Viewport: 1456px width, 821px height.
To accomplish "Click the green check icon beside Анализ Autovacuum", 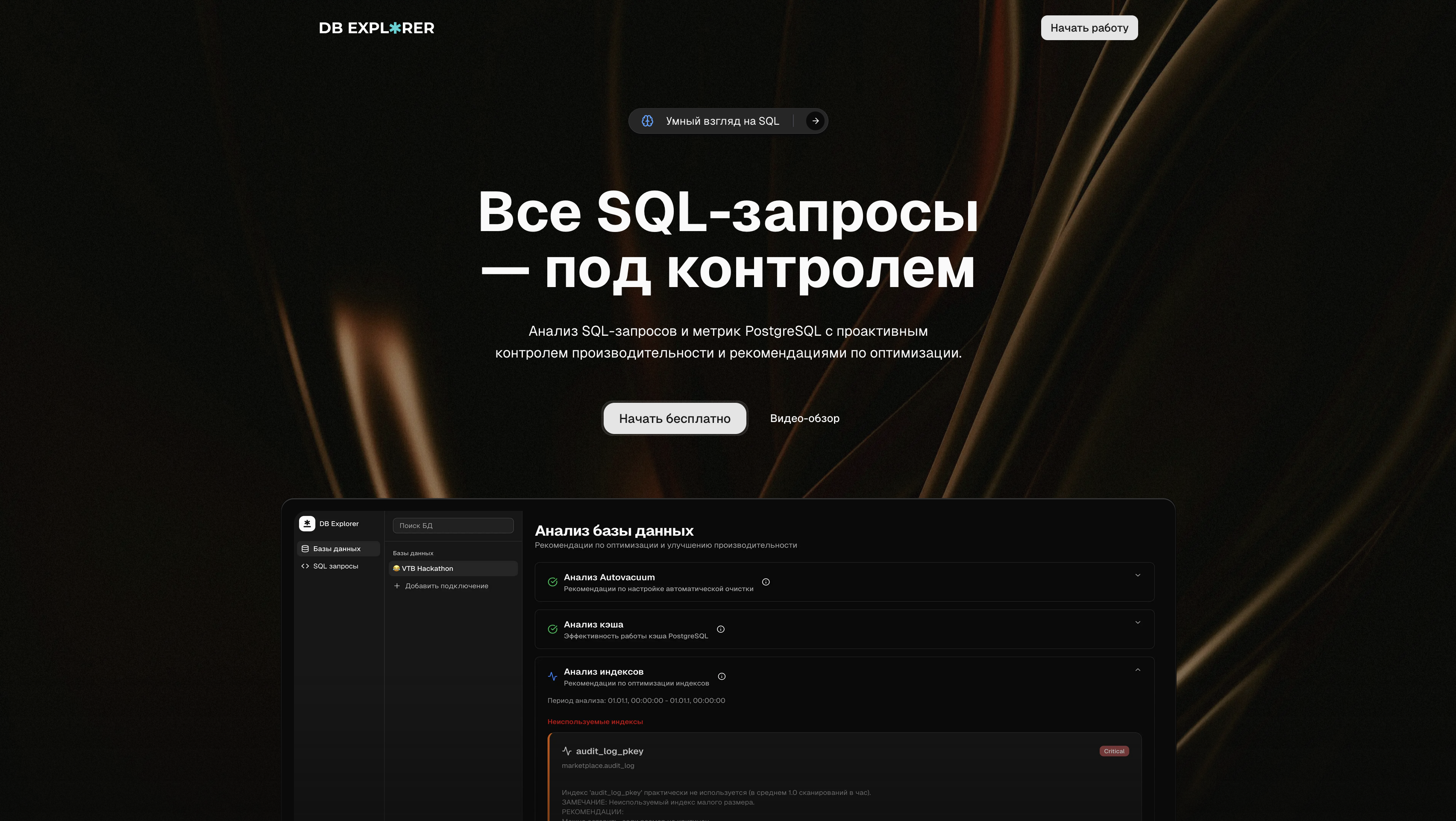I will 553,582.
